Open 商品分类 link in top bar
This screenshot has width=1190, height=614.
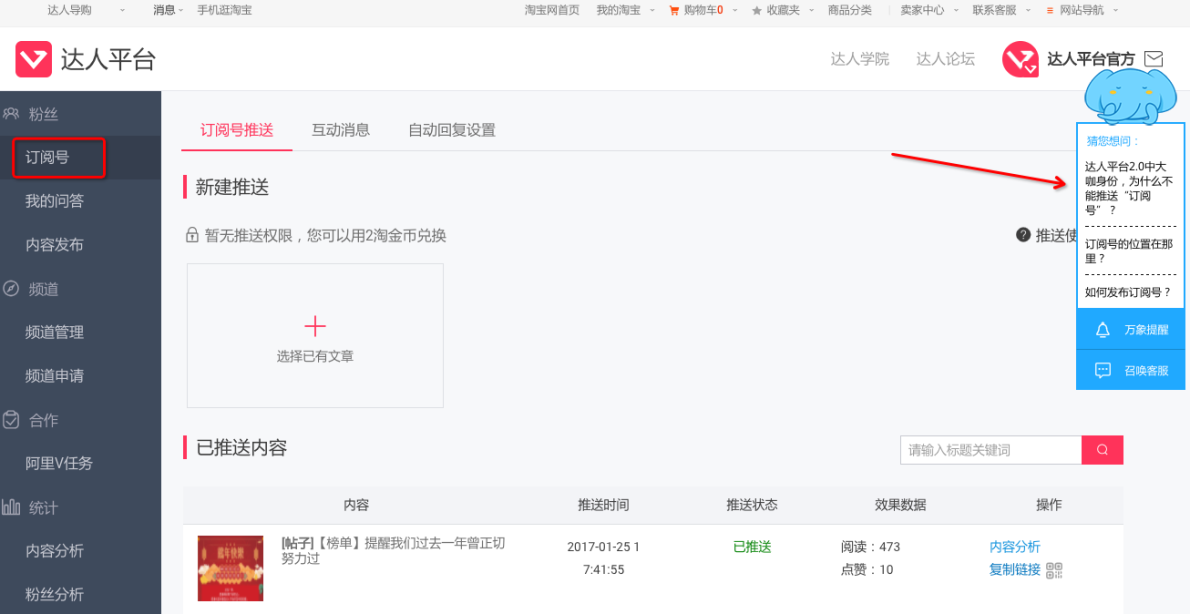850,11
